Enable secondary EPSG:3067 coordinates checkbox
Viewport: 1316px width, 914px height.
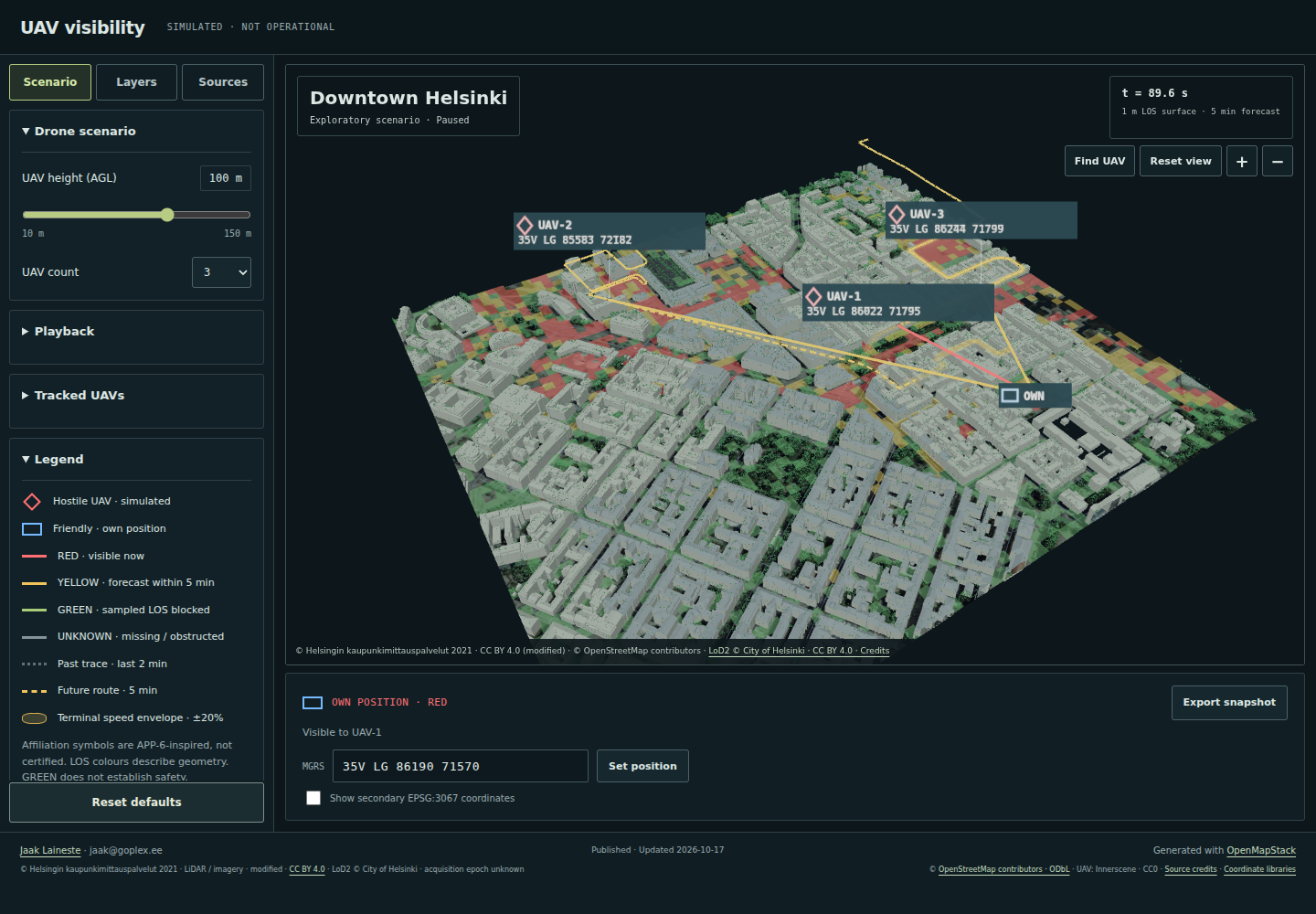[313, 798]
